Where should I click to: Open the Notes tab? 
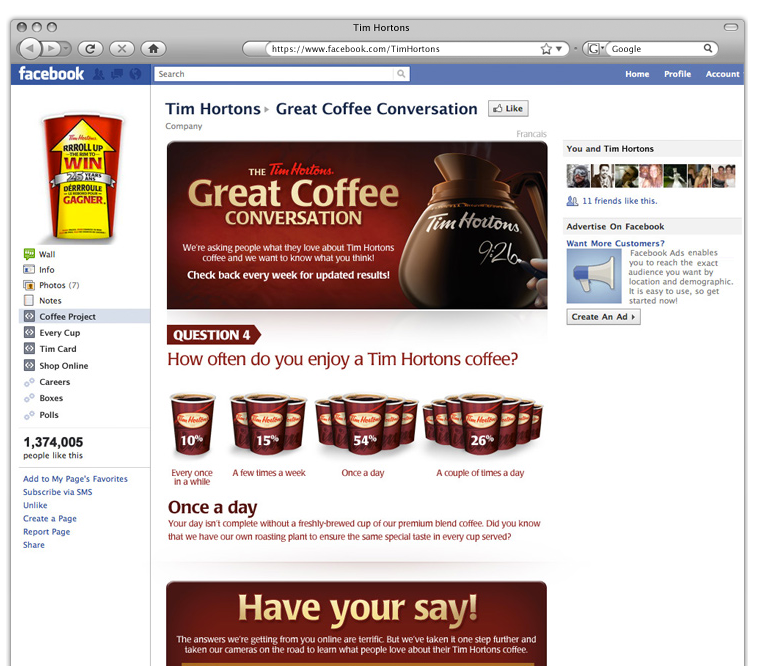coord(50,301)
